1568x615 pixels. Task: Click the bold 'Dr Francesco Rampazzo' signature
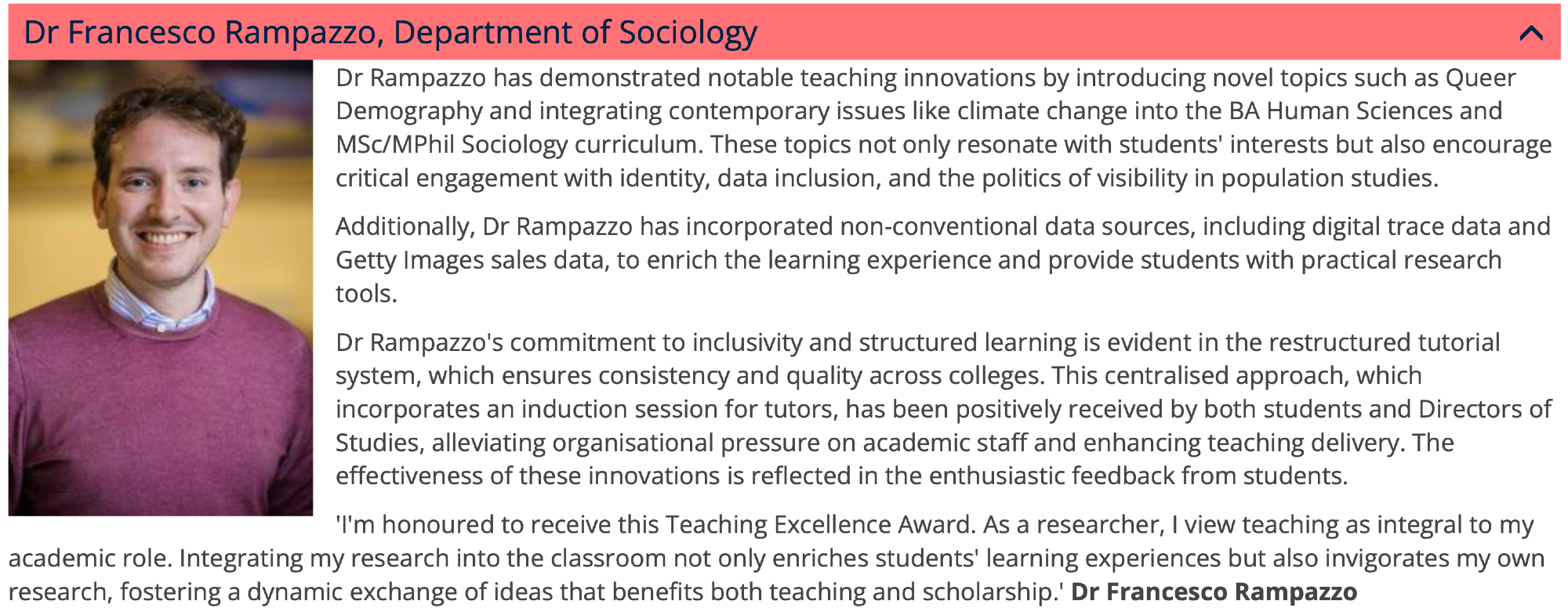[1214, 591]
